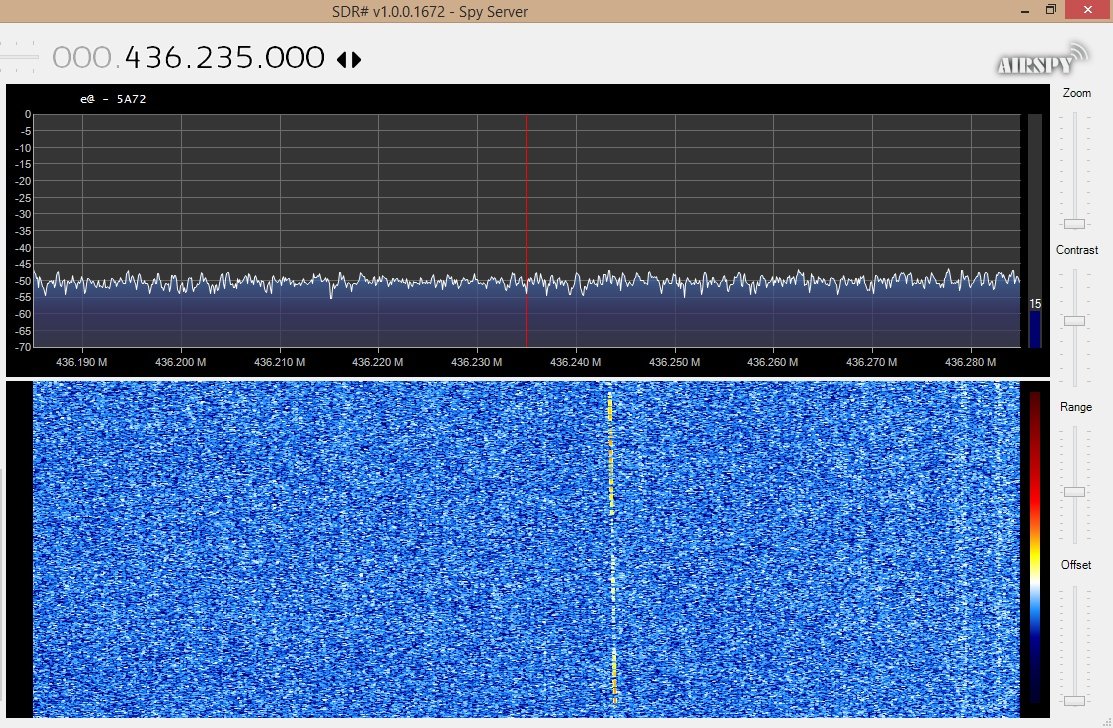Click the Airspy logo
This screenshot has height=728, width=1113.
pyautogui.click(x=1042, y=59)
